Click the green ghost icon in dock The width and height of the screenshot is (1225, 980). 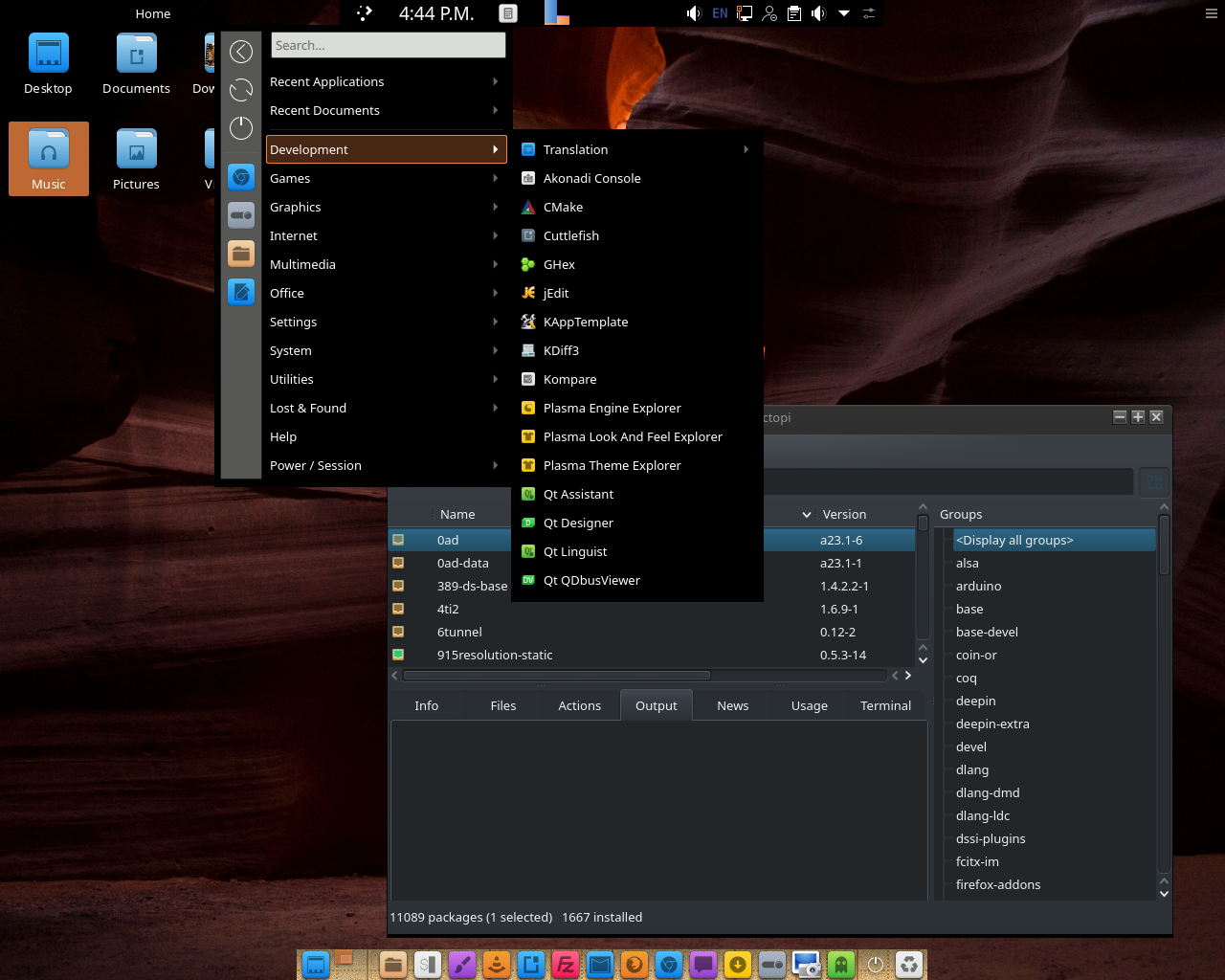(841, 965)
